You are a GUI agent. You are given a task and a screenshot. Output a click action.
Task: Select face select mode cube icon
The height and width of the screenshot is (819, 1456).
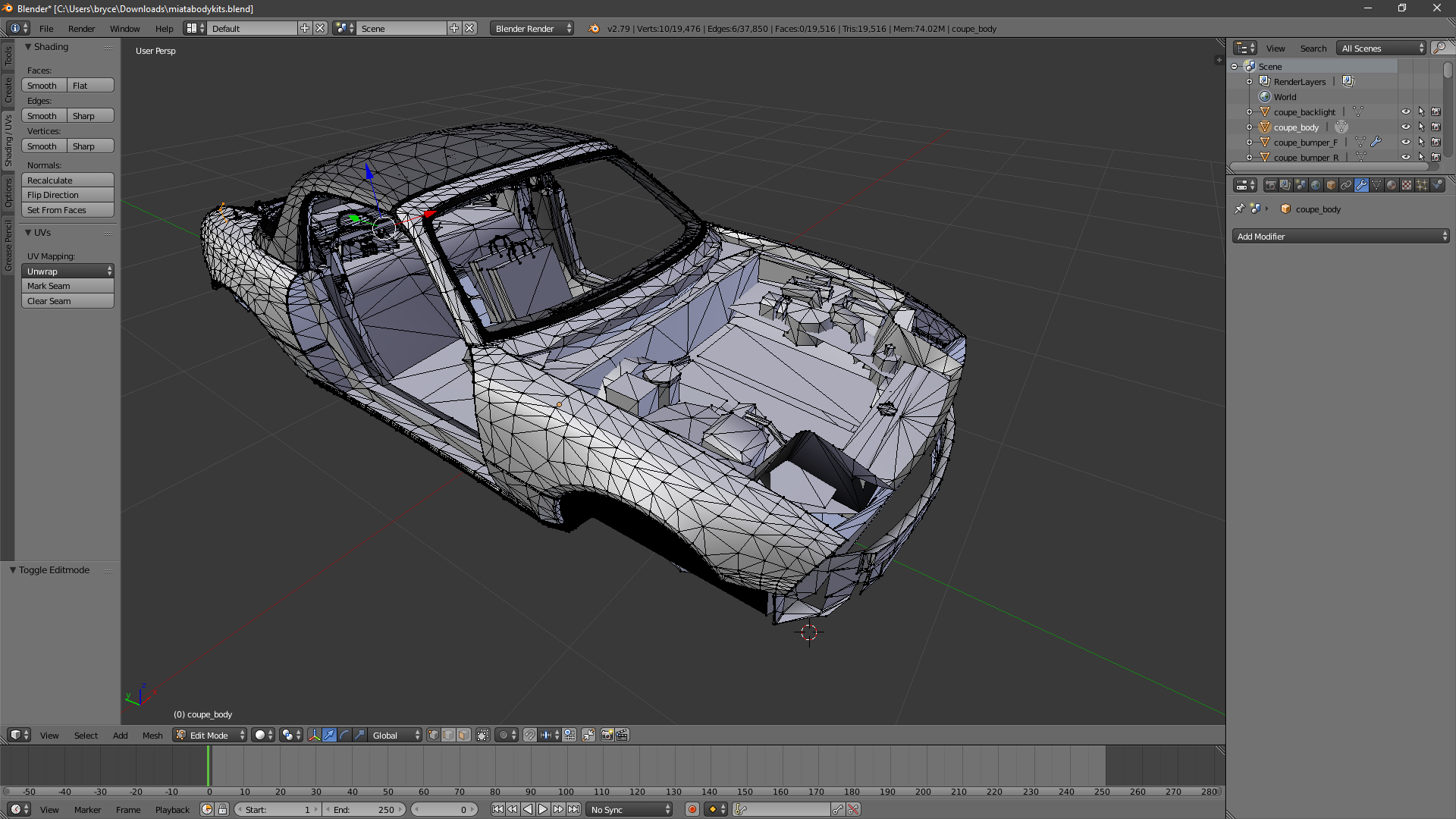[x=463, y=735]
